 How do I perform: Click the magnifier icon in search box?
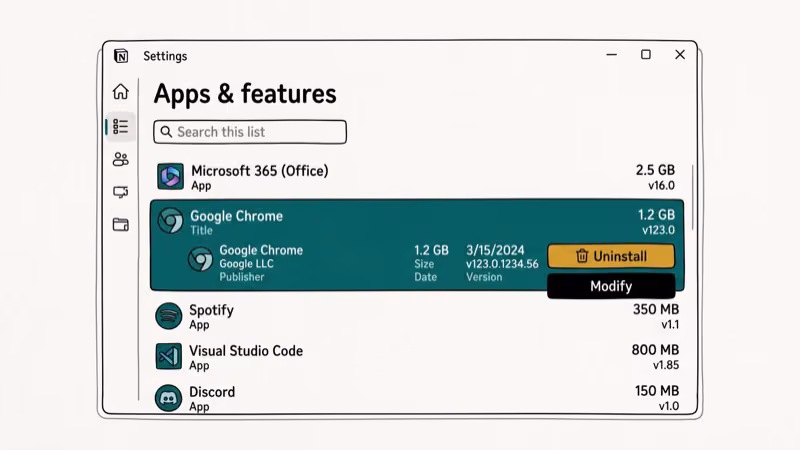pos(166,132)
